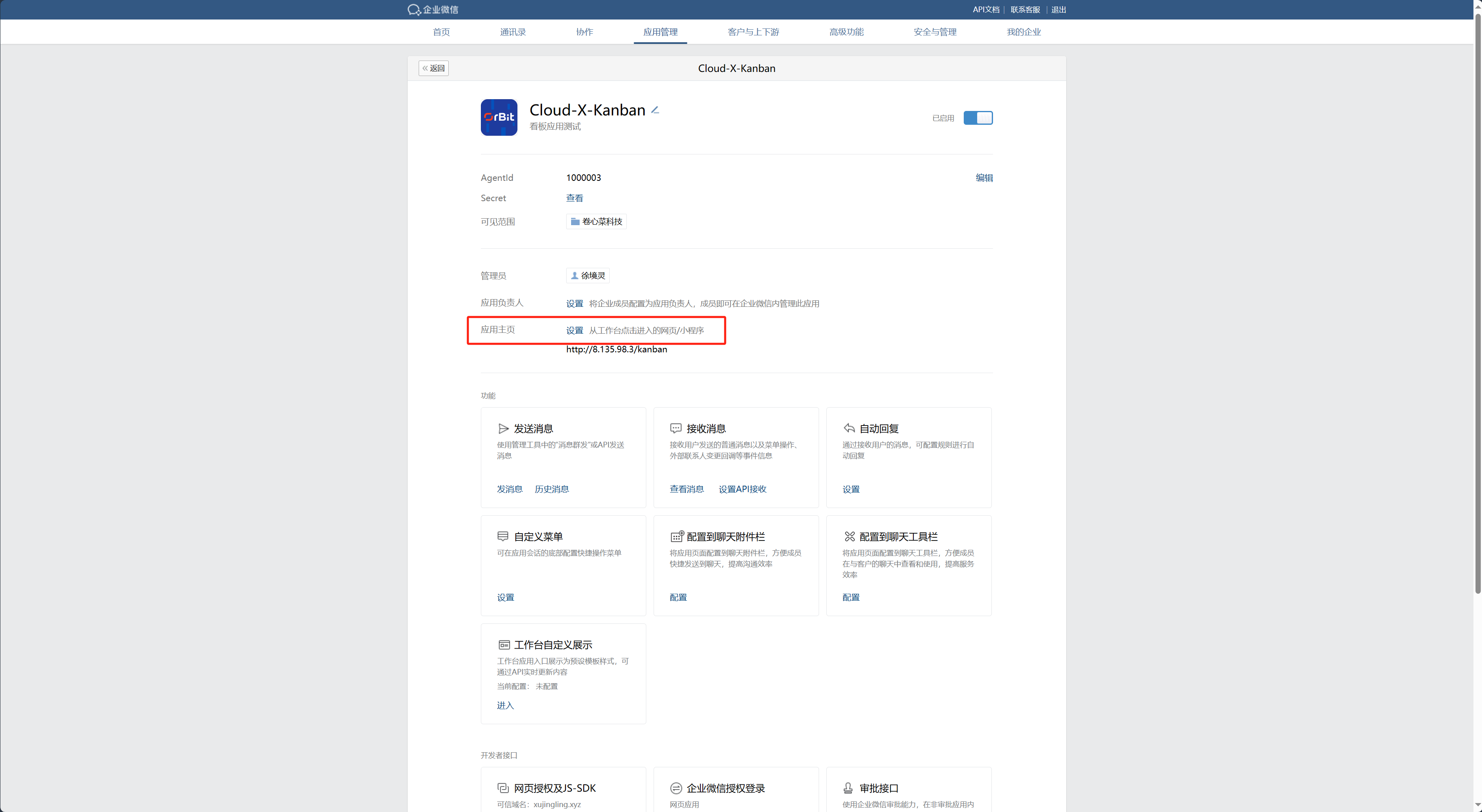1482x812 pixels.
Task: Click the 发送消息 card title
Action: coord(533,428)
